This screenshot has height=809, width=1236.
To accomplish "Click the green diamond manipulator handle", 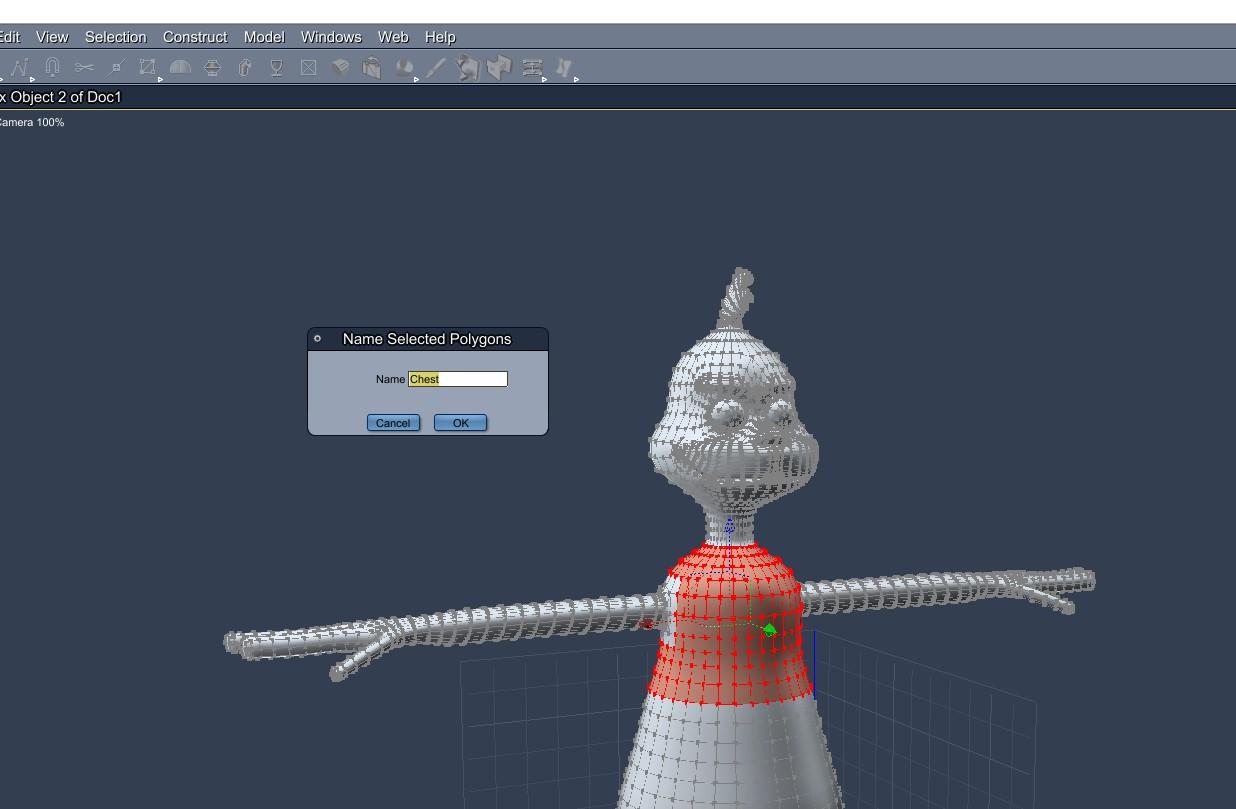I will [770, 630].
